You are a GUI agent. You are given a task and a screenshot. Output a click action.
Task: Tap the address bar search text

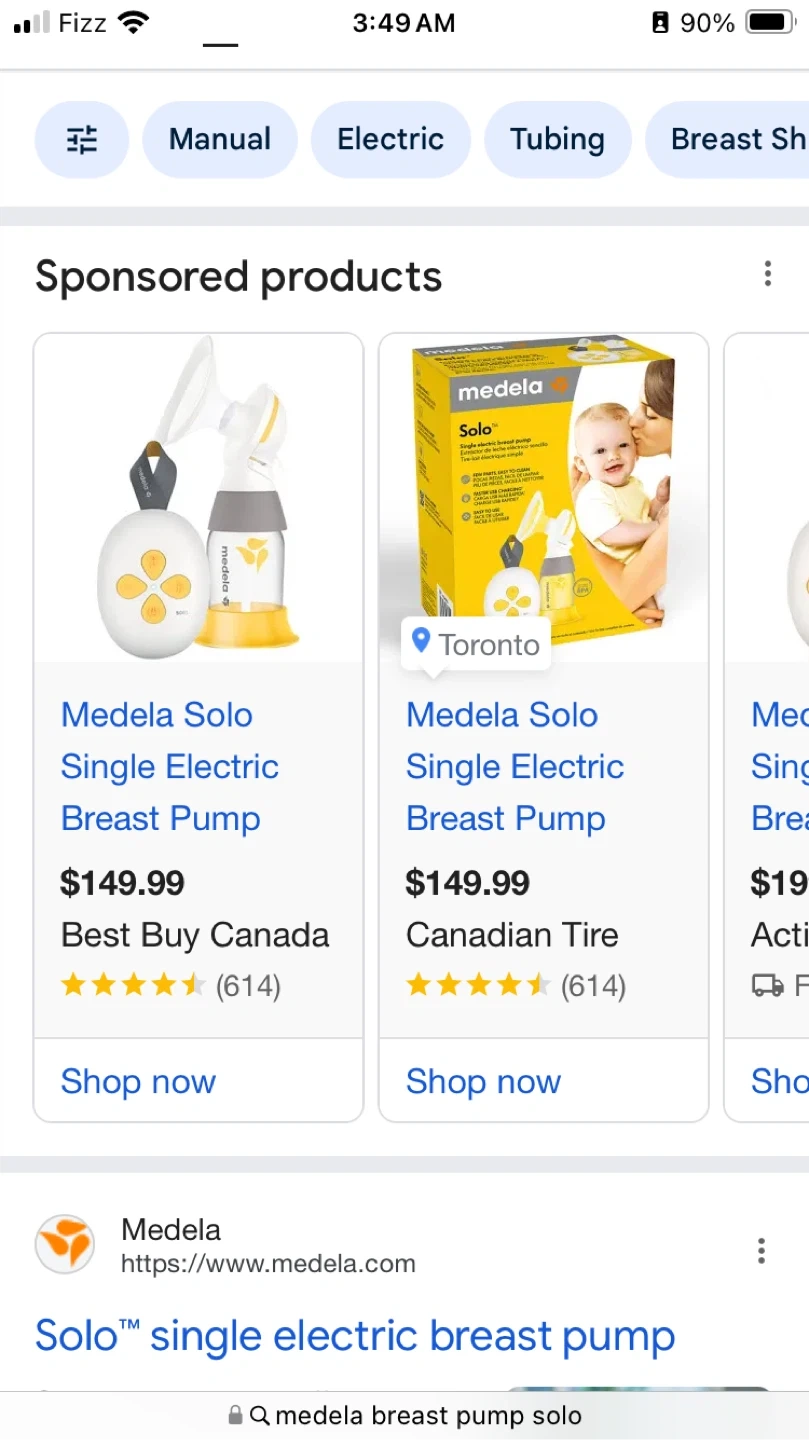[428, 1416]
